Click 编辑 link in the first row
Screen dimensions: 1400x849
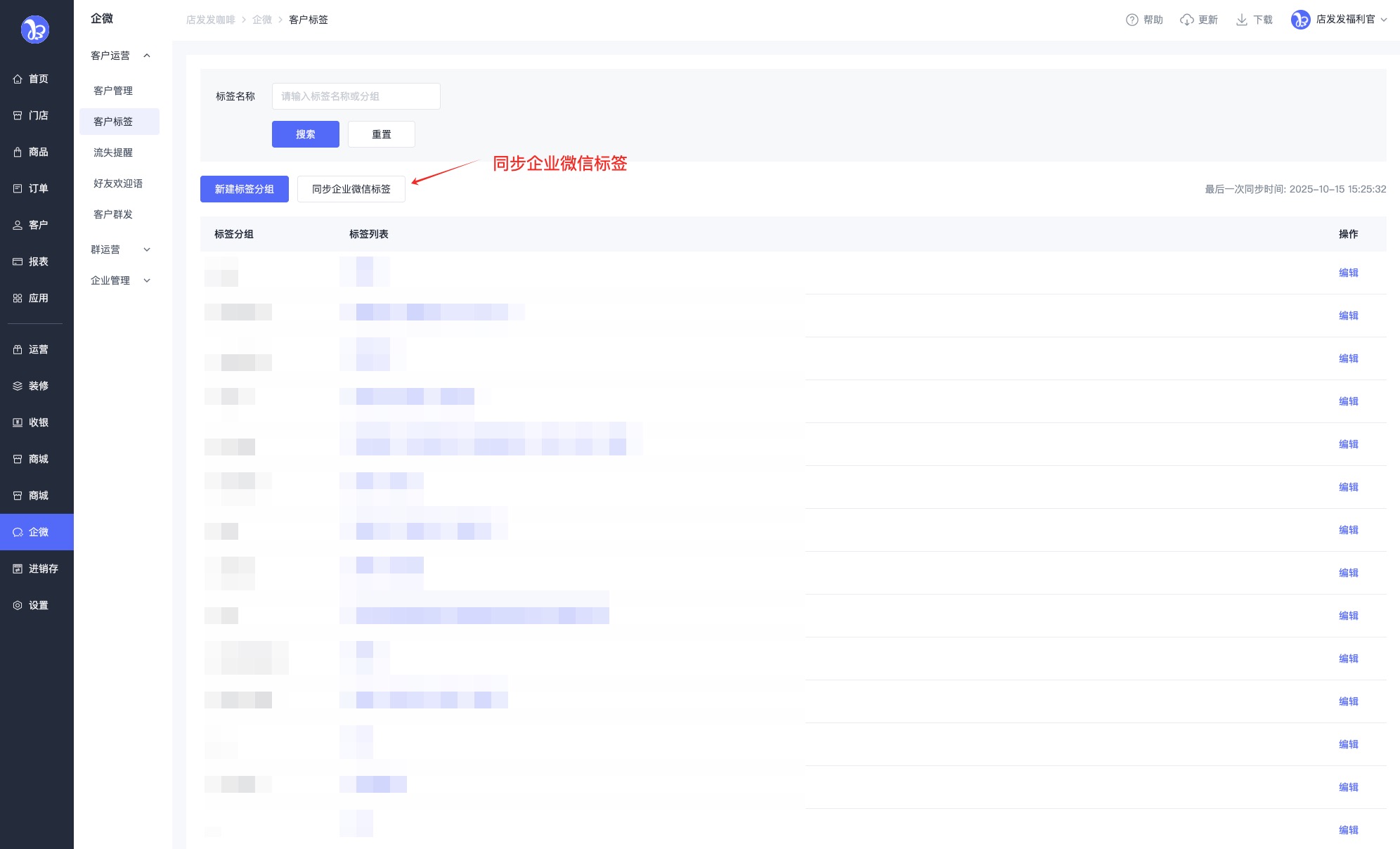(1348, 273)
